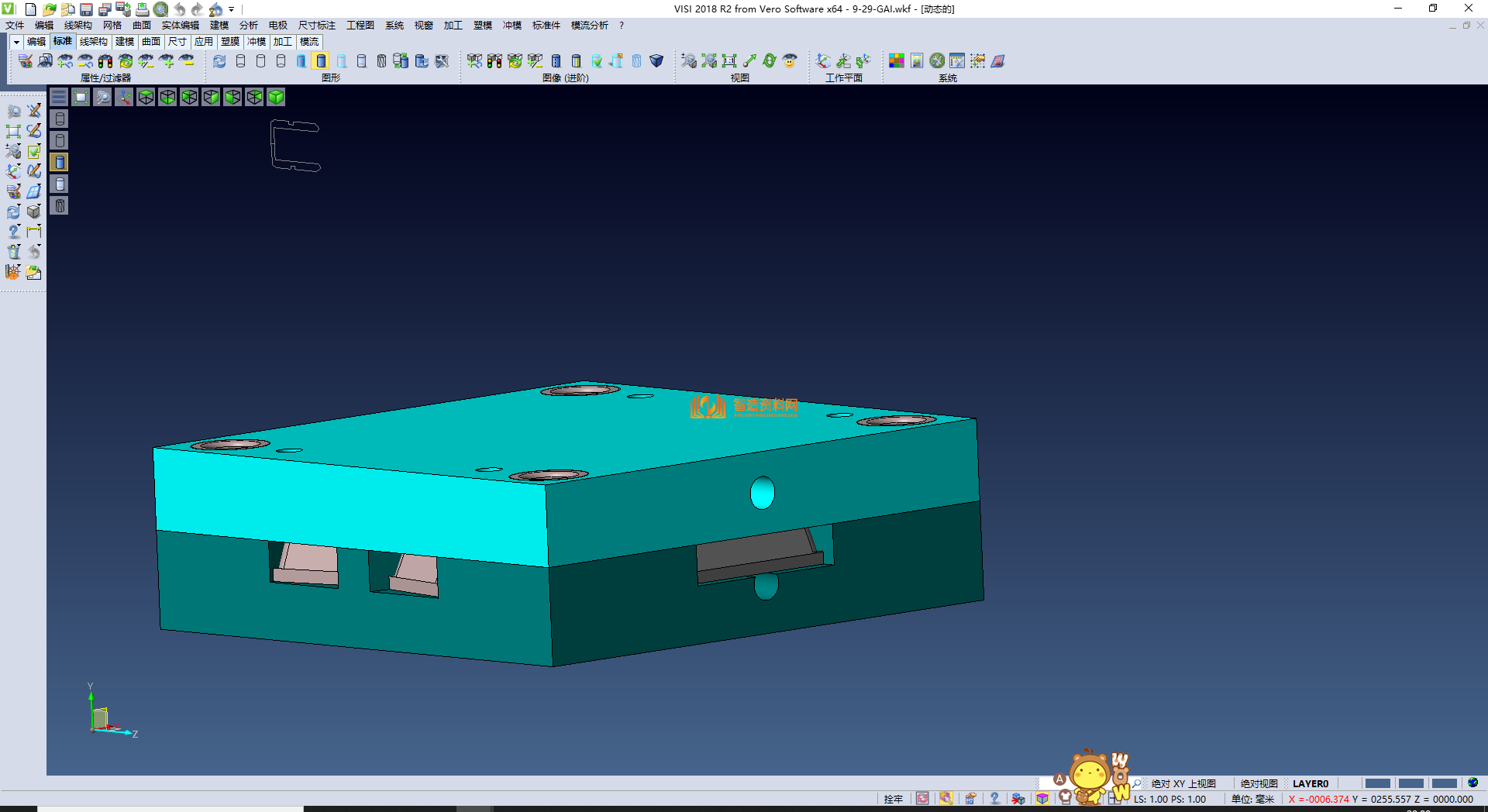
Task: Click the green rotate view icon
Action: [769, 60]
